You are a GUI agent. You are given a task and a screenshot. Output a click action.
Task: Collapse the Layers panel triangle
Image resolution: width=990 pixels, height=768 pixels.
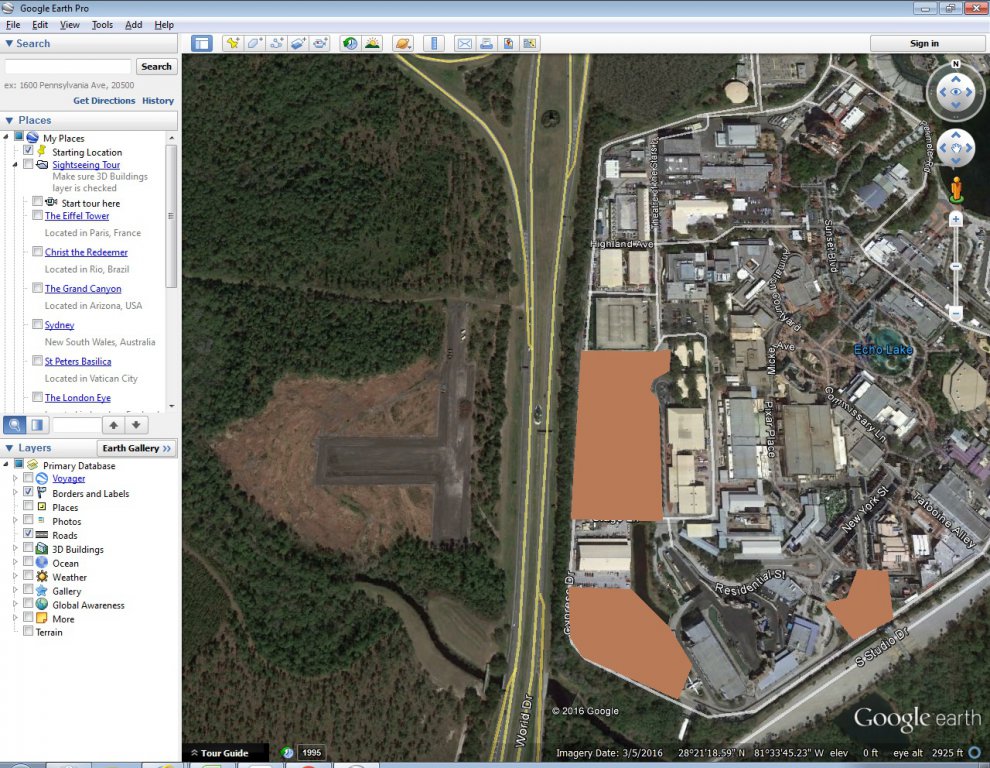coord(9,448)
